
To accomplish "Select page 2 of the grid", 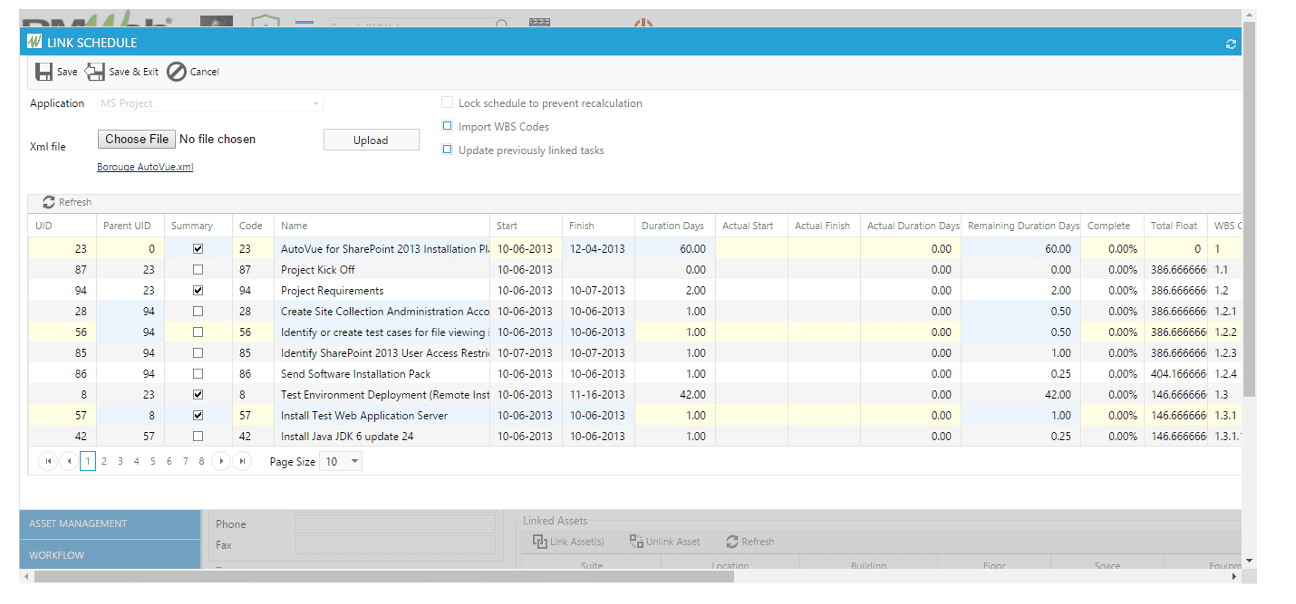I will (x=104, y=461).
